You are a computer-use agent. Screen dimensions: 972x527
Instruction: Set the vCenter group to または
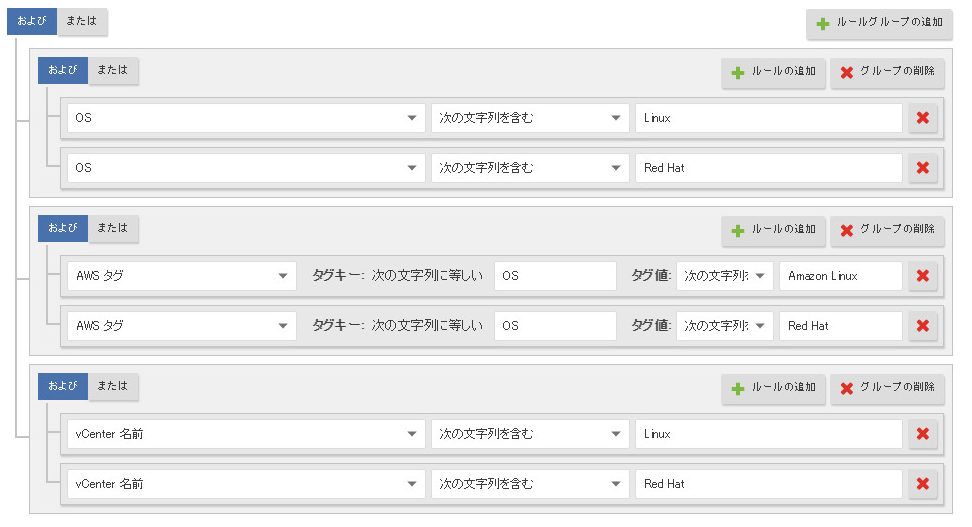[113, 386]
